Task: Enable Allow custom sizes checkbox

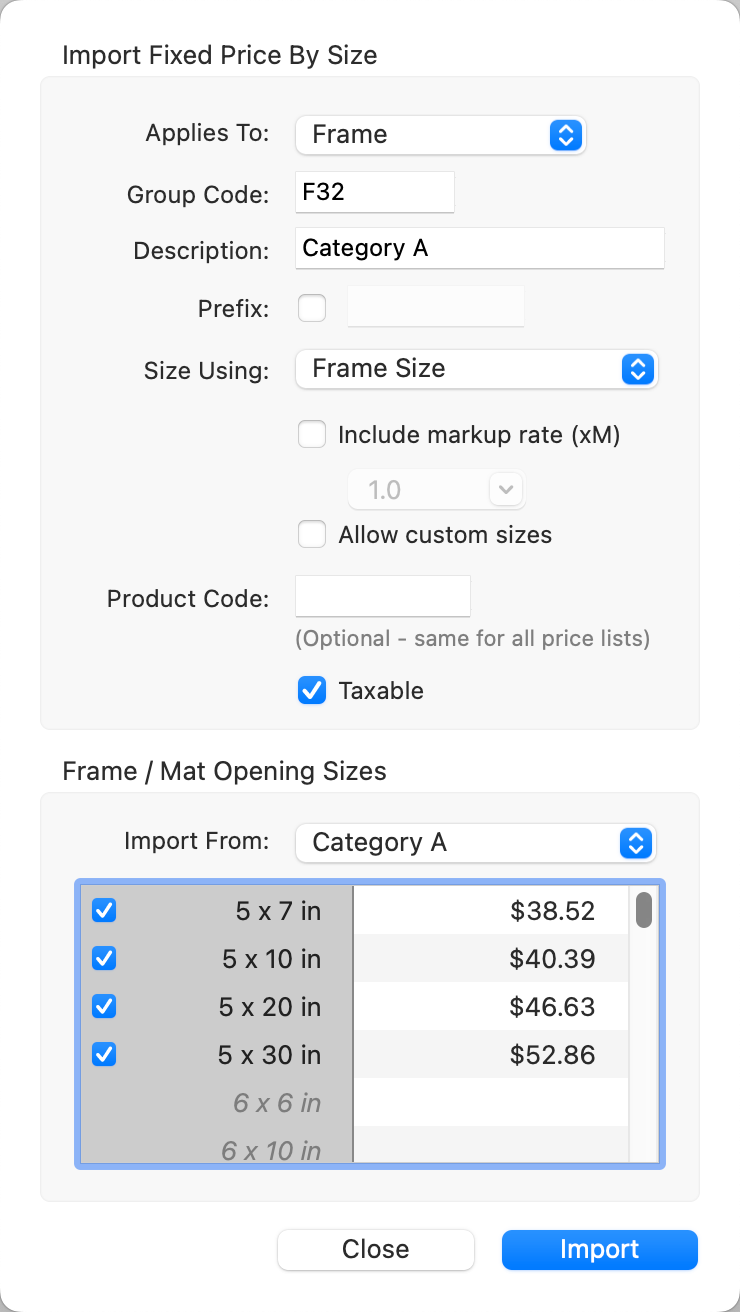Action: [x=312, y=535]
